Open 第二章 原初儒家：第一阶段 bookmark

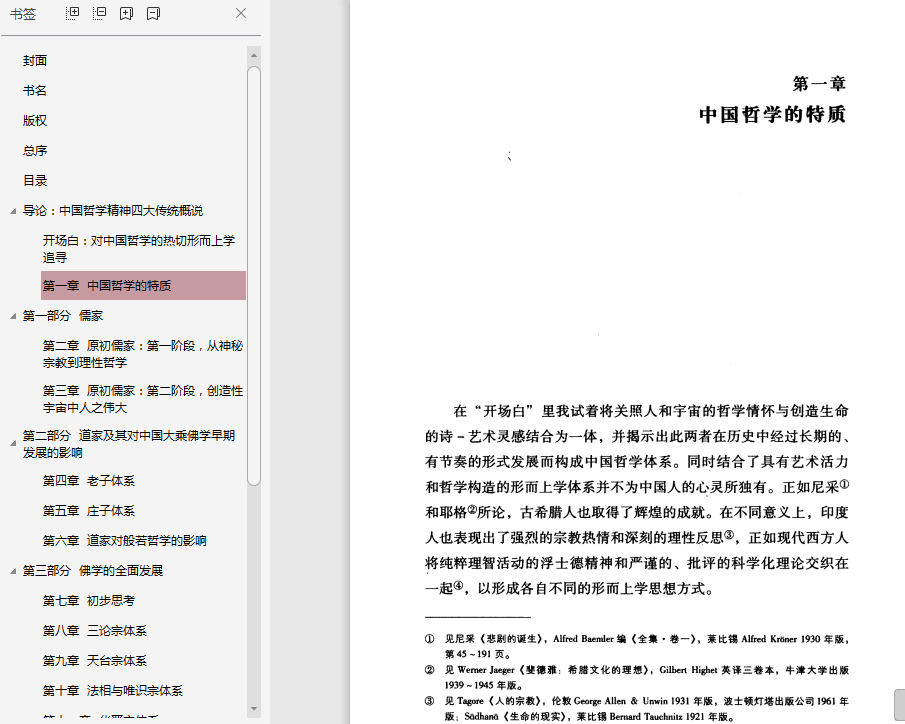(143, 354)
